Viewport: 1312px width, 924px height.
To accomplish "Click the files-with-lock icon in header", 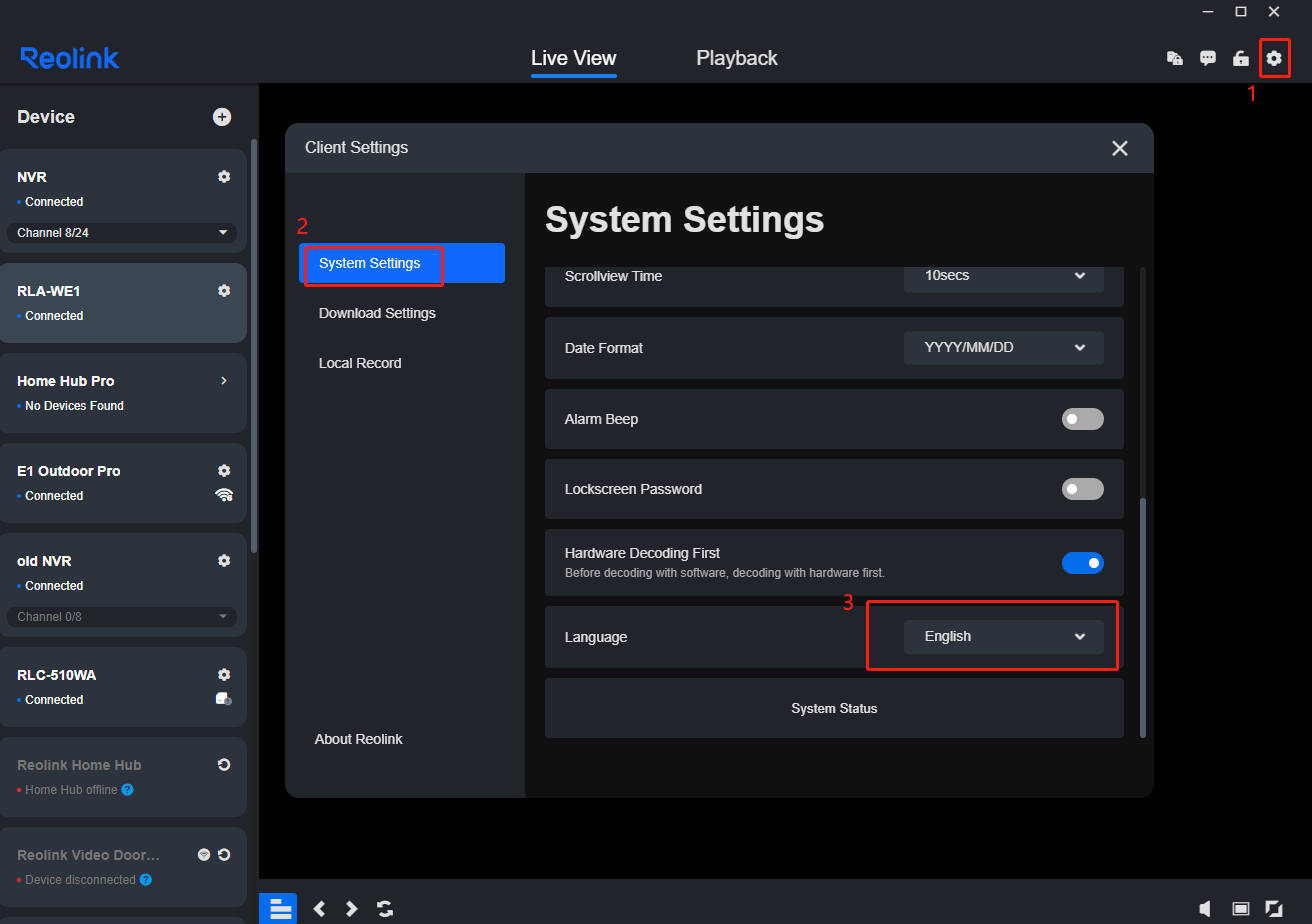I will coord(1175,58).
